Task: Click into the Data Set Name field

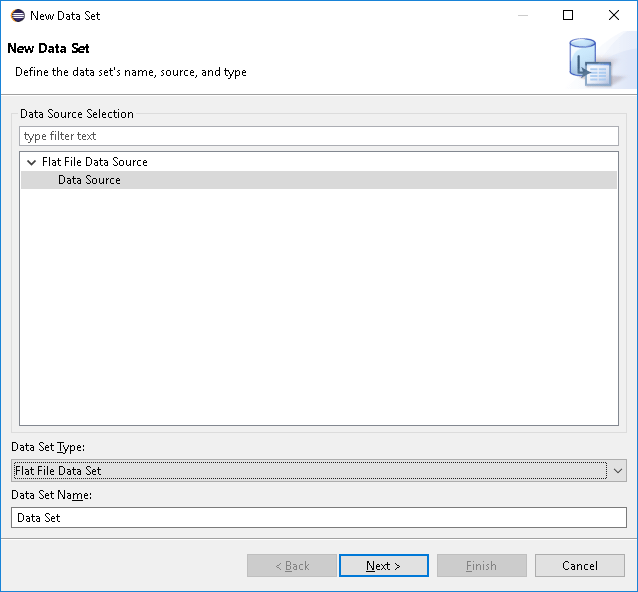Action: pos(319,518)
